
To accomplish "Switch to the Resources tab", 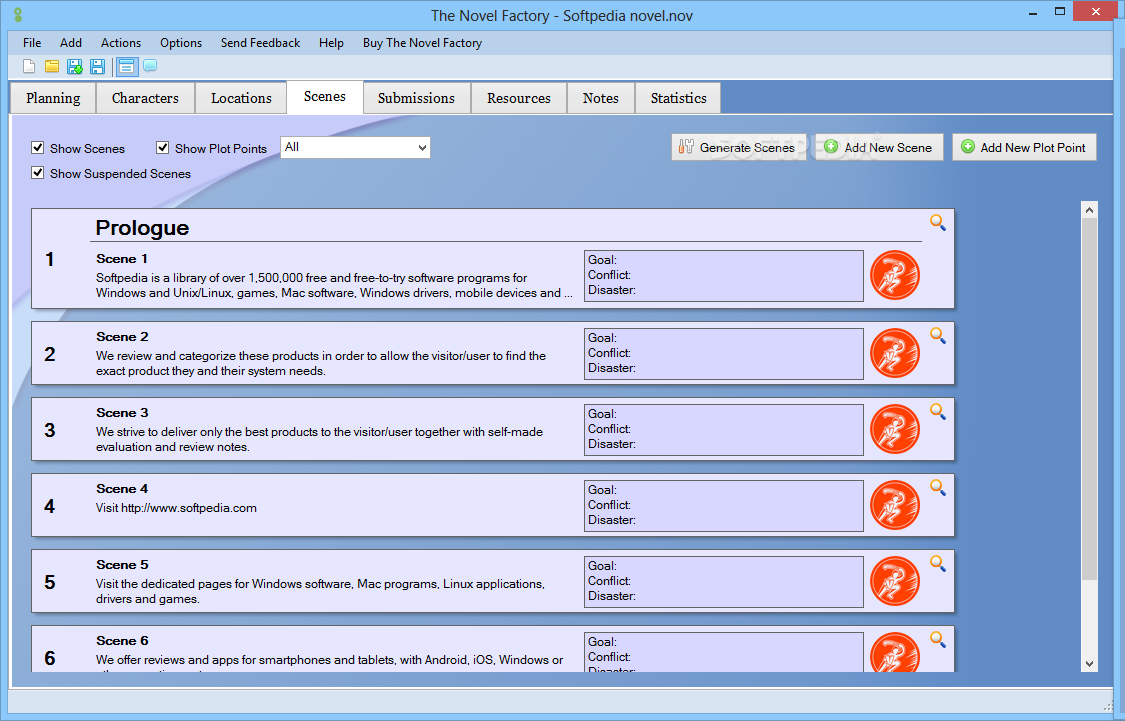I will click(x=519, y=98).
